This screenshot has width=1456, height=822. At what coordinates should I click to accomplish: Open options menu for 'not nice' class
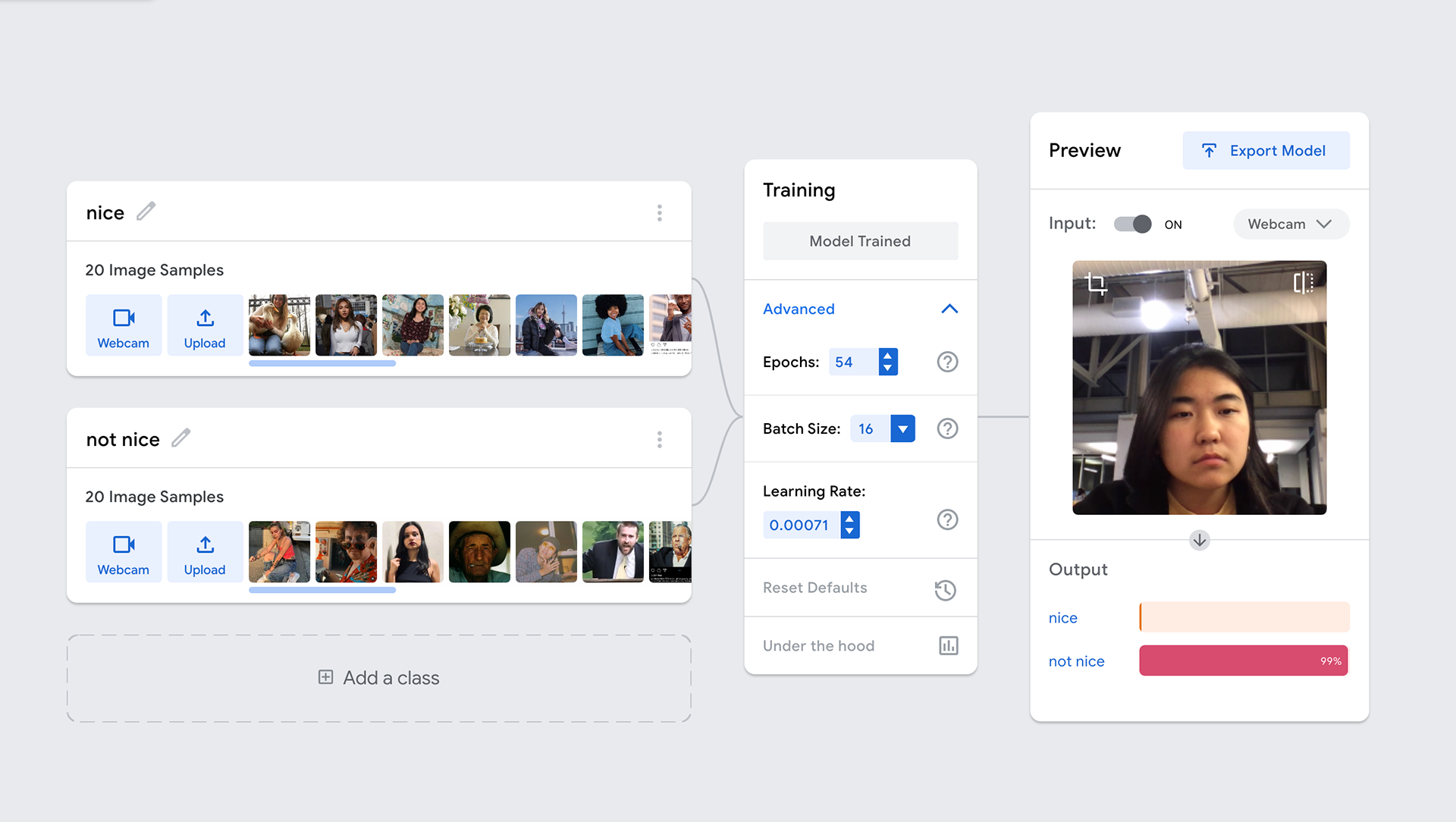(659, 439)
